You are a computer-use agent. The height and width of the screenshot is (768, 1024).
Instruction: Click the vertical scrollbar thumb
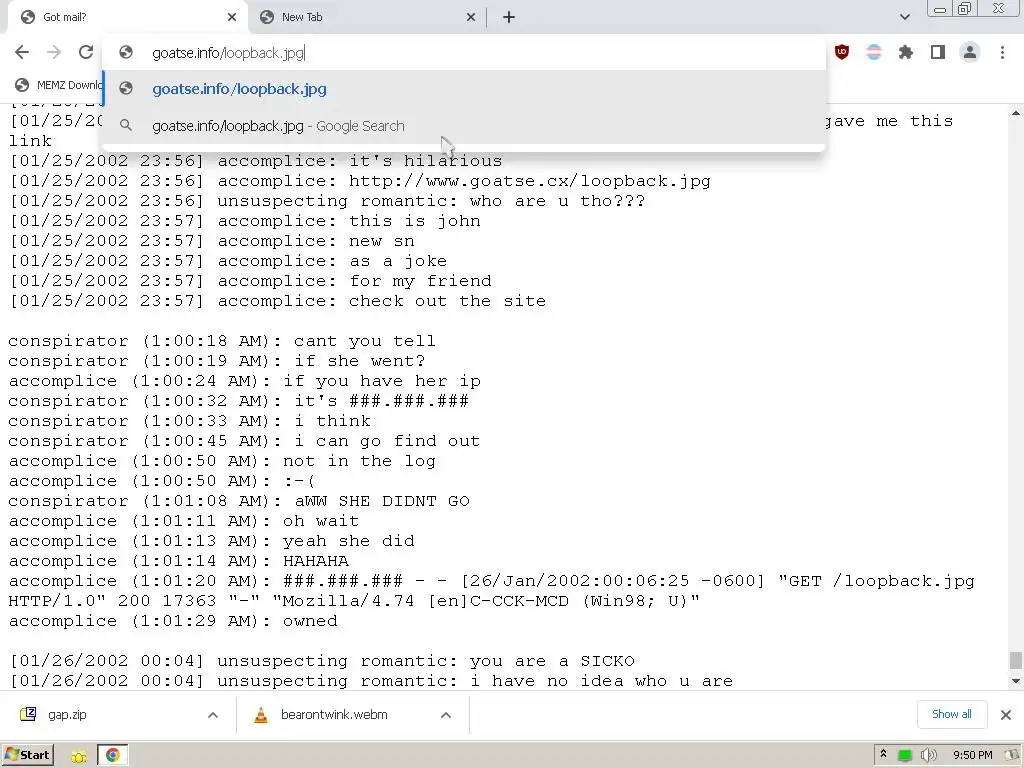[x=1016, y=660]
